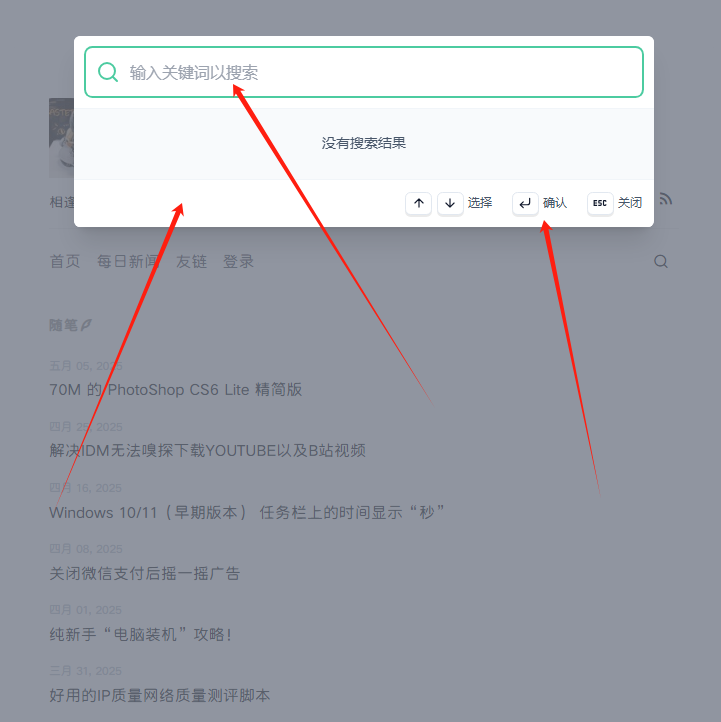Viewport: 721px width, 722px height.
Task: Open the RSS feed icon
Action: [666, 199]
